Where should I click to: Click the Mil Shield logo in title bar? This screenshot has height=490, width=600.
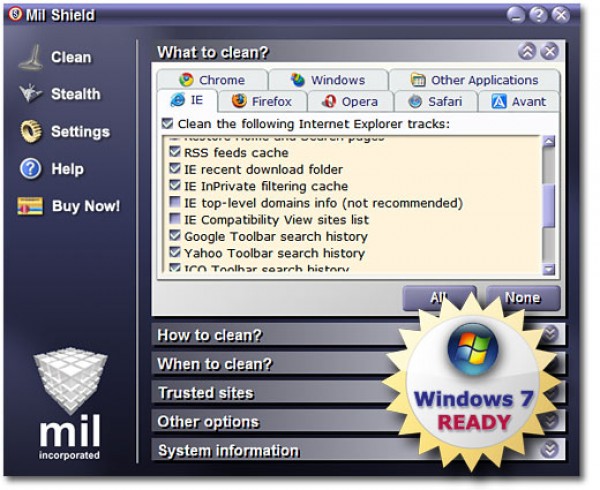pos(16,15)
